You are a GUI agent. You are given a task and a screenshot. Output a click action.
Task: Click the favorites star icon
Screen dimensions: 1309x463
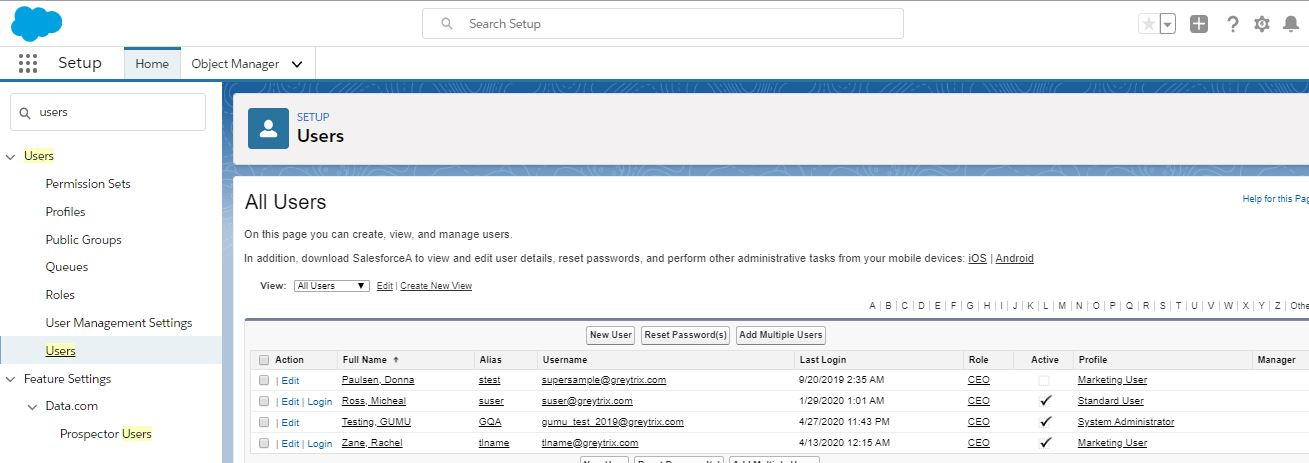(1148, 24)
